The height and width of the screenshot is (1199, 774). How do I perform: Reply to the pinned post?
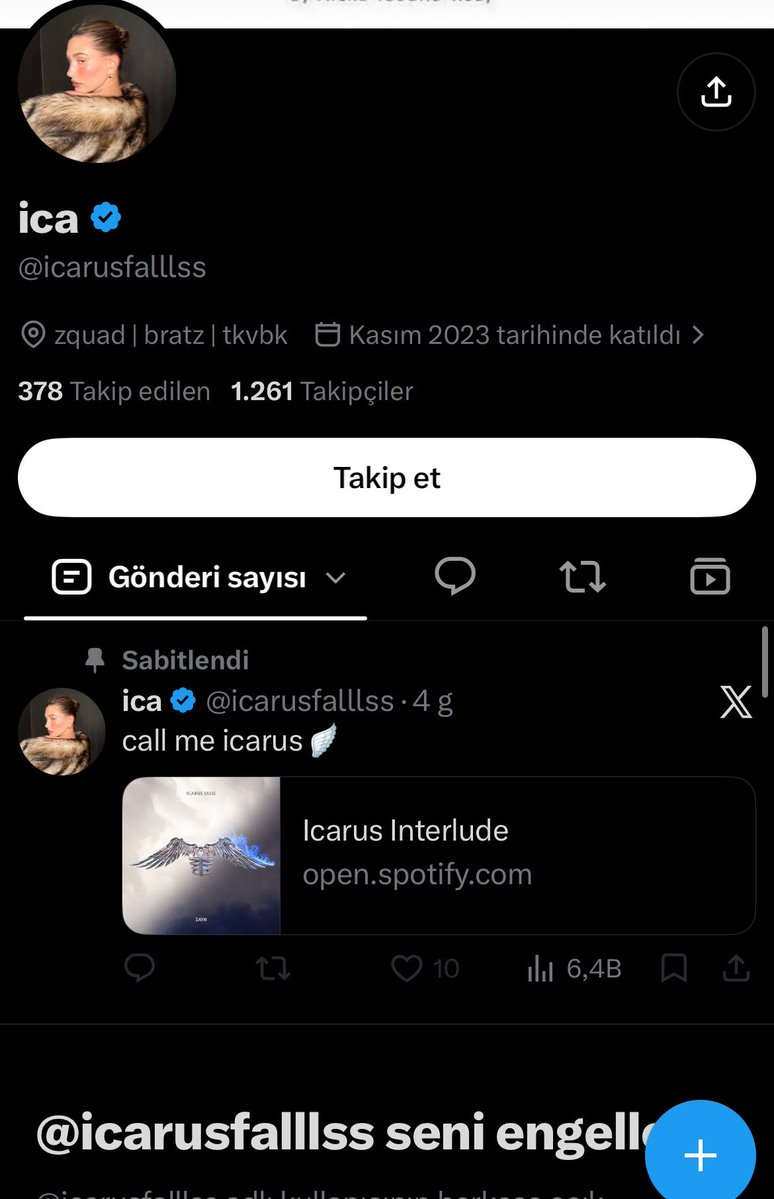(139, 968)
